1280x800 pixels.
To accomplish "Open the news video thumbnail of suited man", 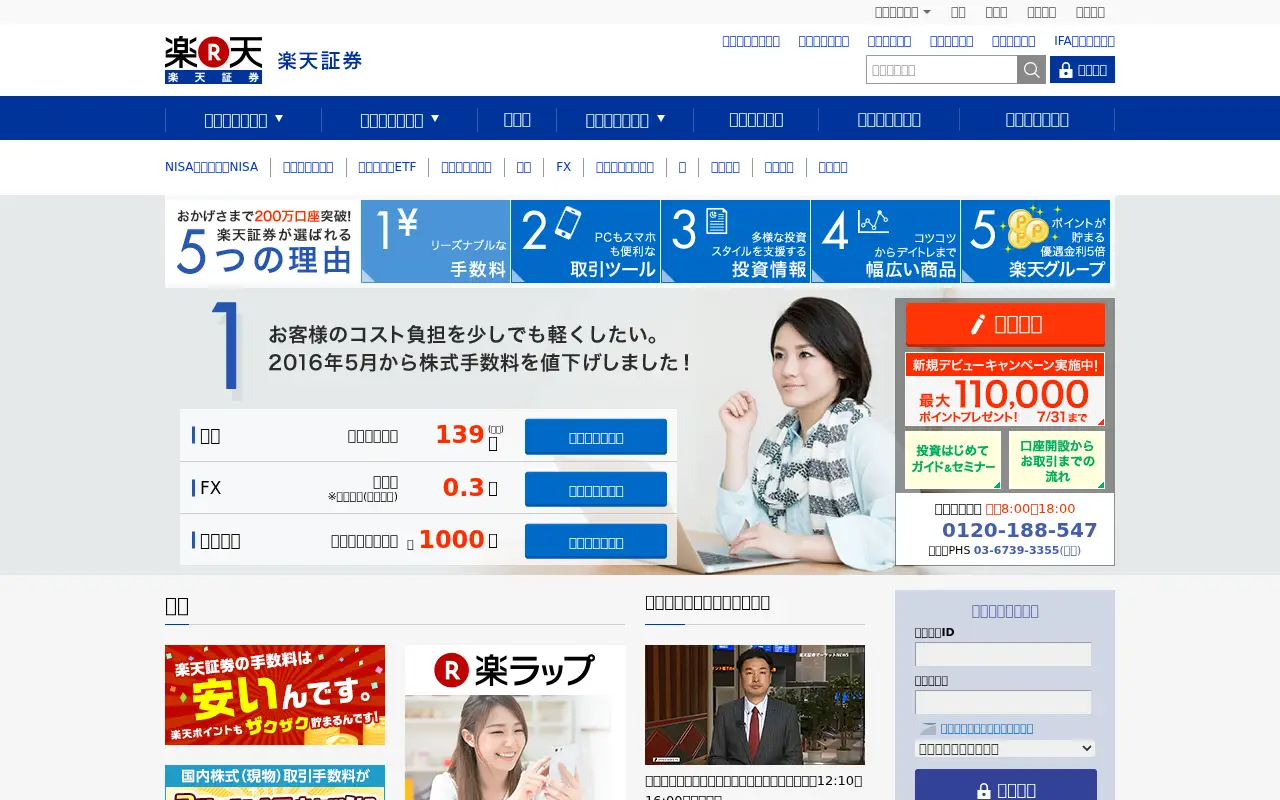I will 755,705.
